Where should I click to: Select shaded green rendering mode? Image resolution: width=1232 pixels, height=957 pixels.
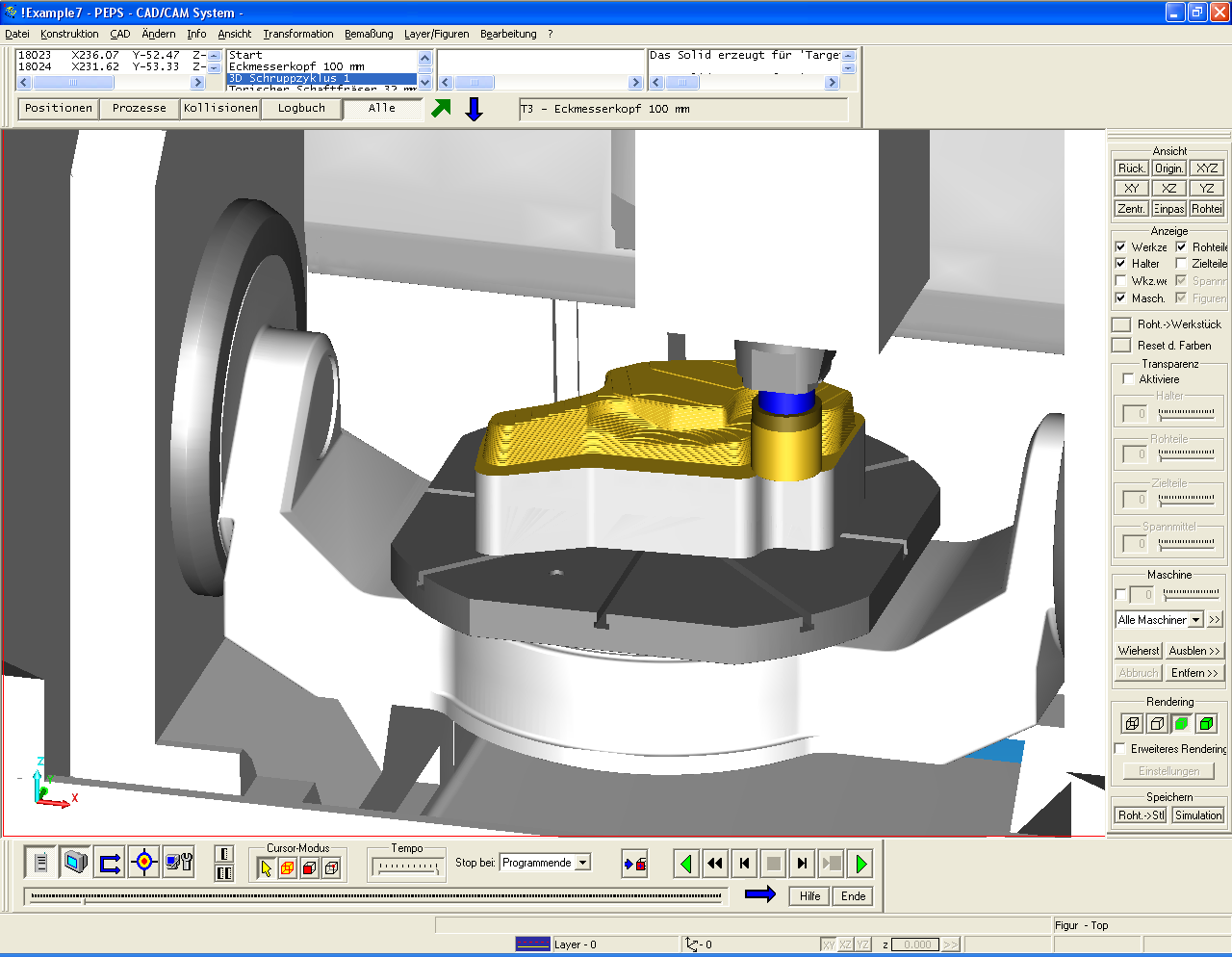pyautogui.click(x=1181, y=723)
